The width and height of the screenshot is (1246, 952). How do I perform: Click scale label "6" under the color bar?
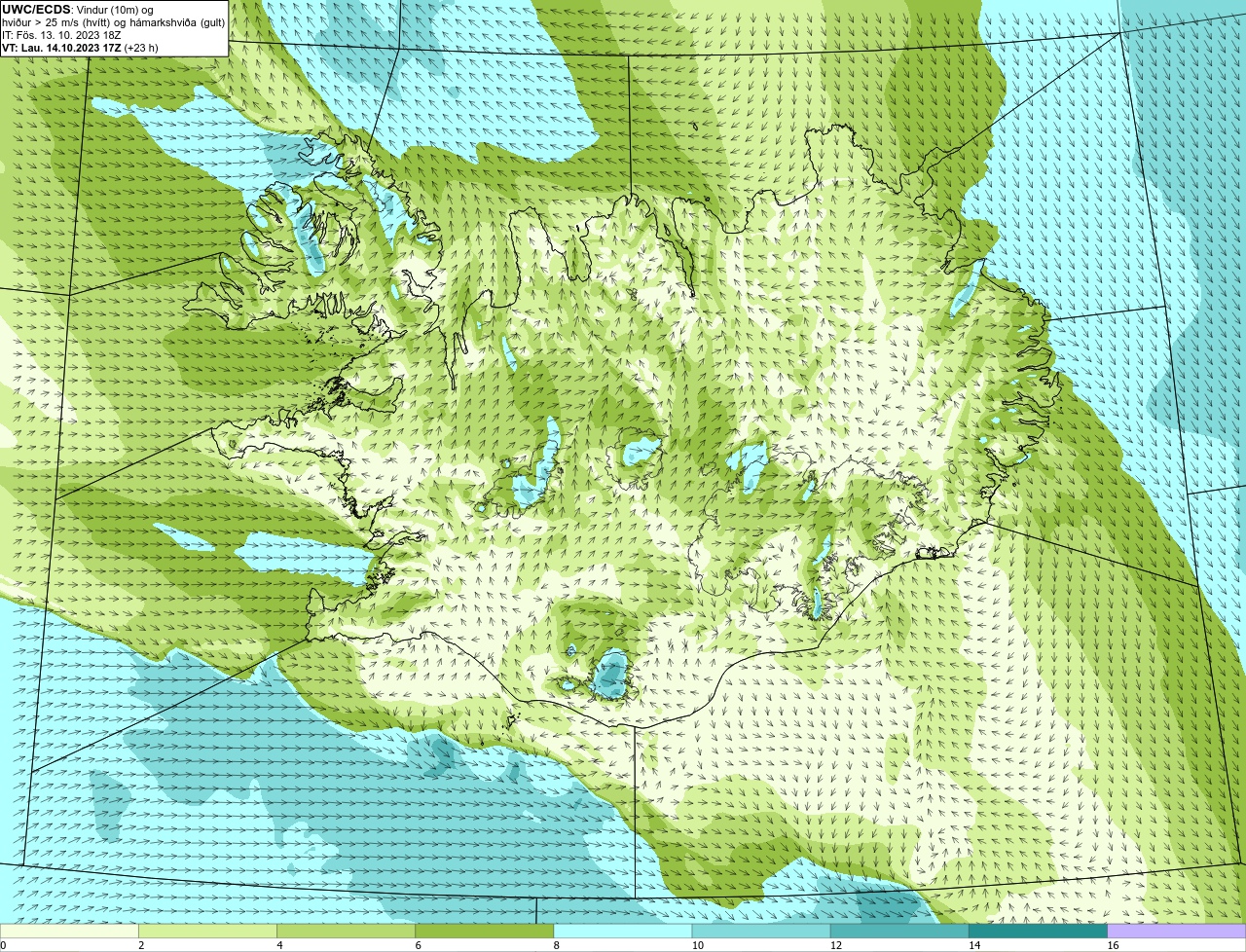419,945
